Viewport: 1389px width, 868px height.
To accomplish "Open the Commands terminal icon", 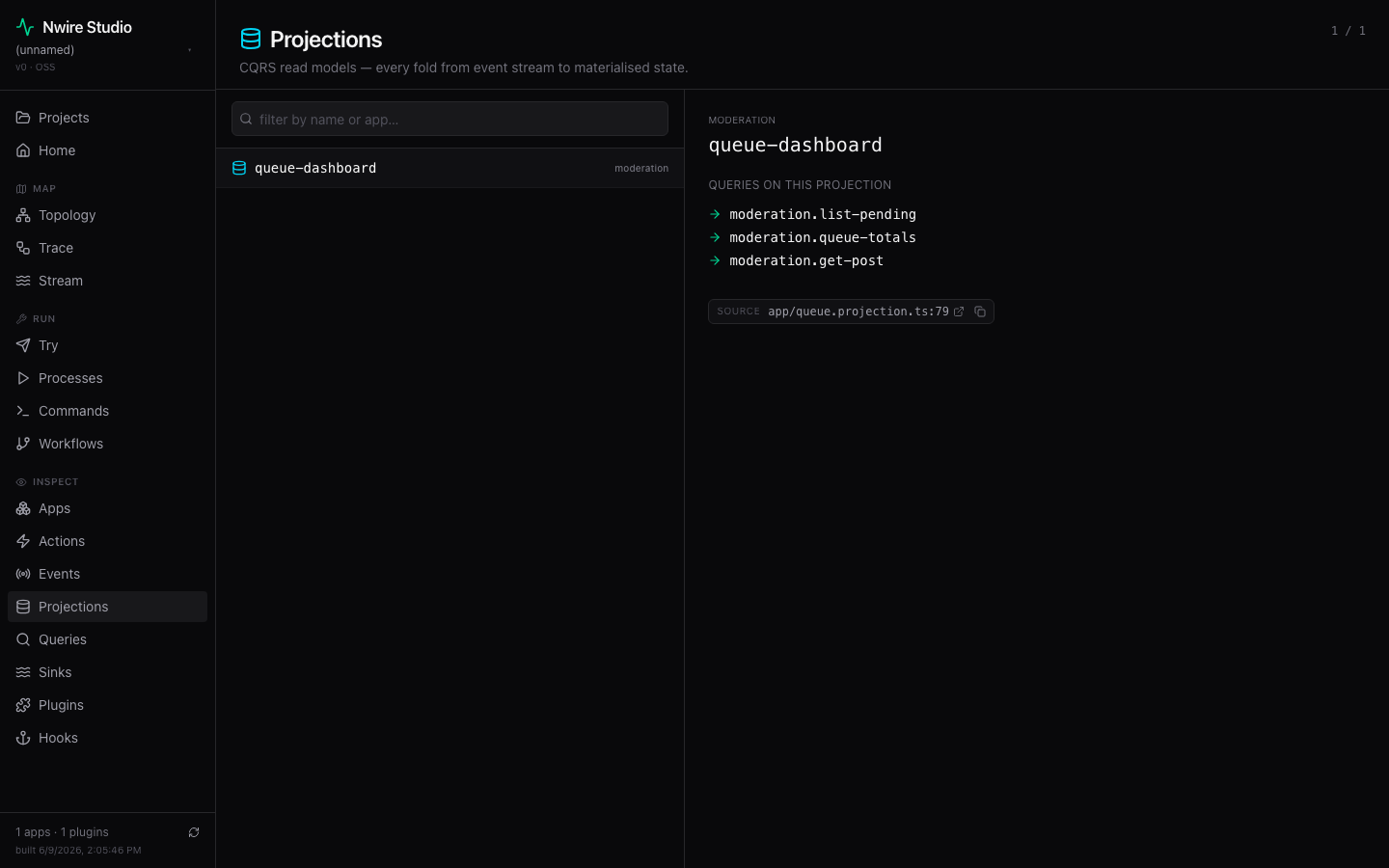I will point(23,411).
